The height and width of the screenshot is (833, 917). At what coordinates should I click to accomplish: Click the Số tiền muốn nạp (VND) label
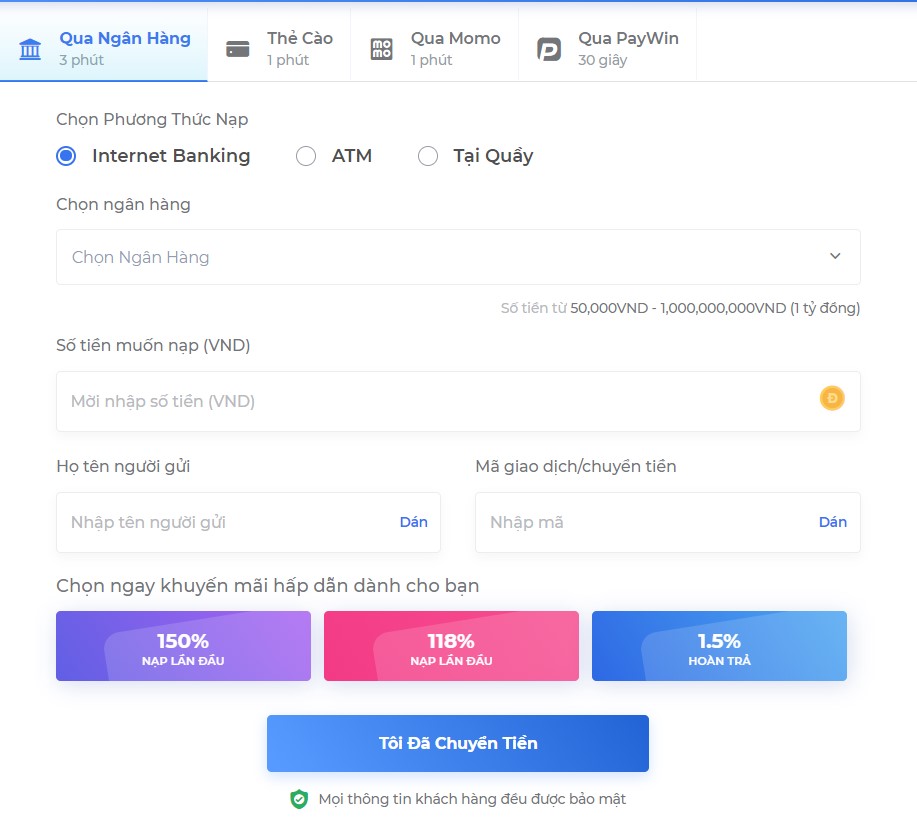tap(153, 345)
